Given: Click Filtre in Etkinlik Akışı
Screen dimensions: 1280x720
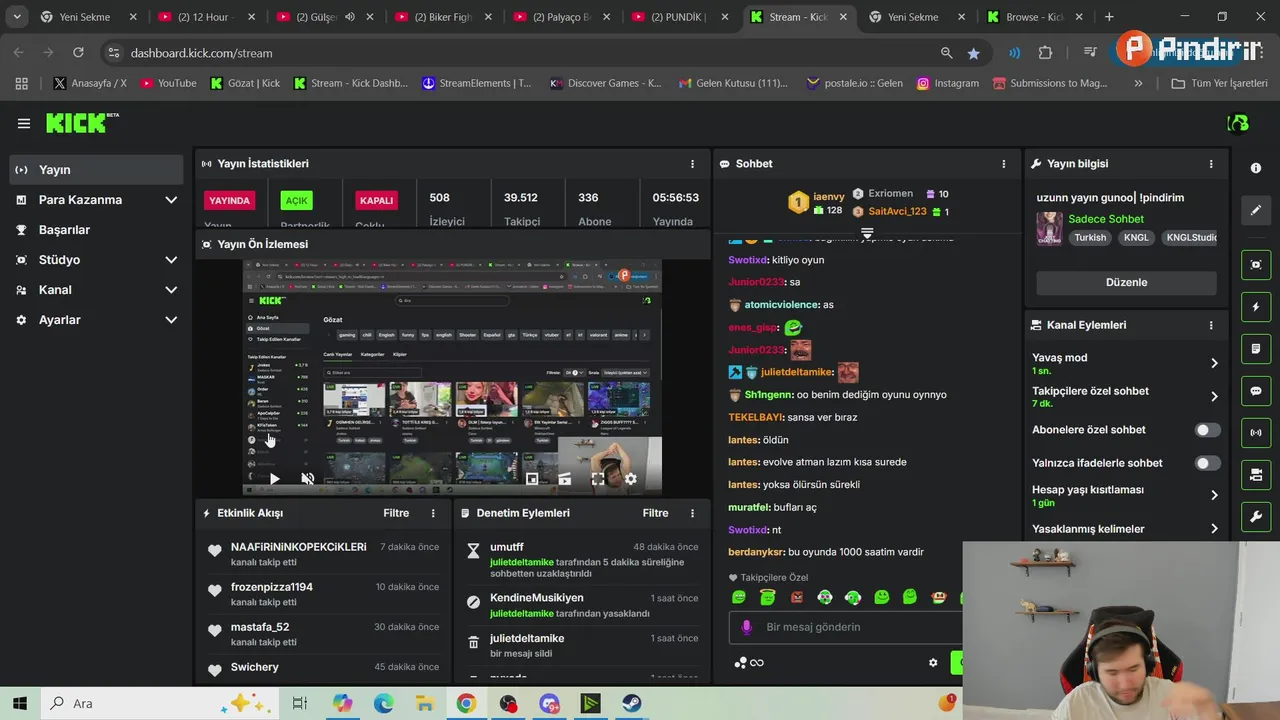Looking at the screenshot, I should (396, 513).
